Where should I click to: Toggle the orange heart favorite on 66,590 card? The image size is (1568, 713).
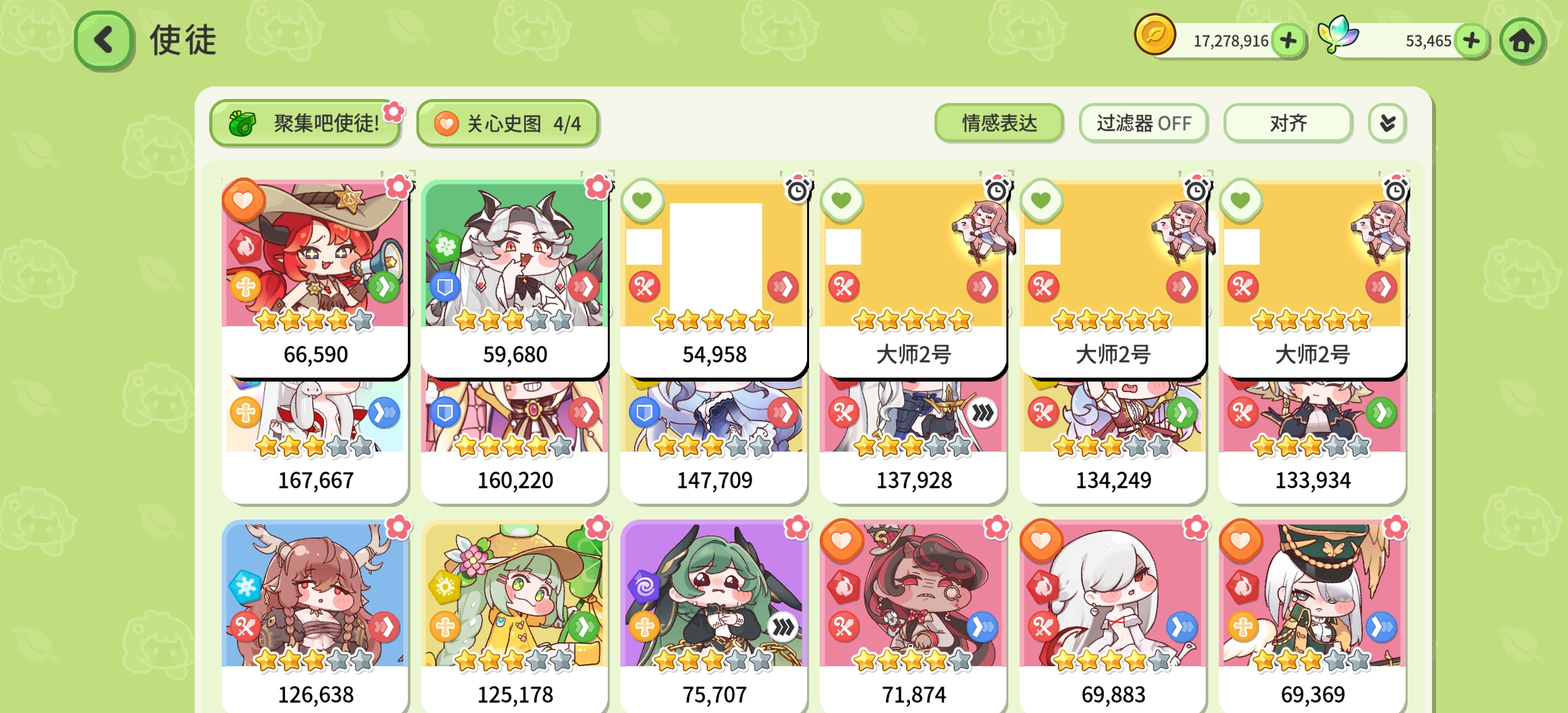243,200
